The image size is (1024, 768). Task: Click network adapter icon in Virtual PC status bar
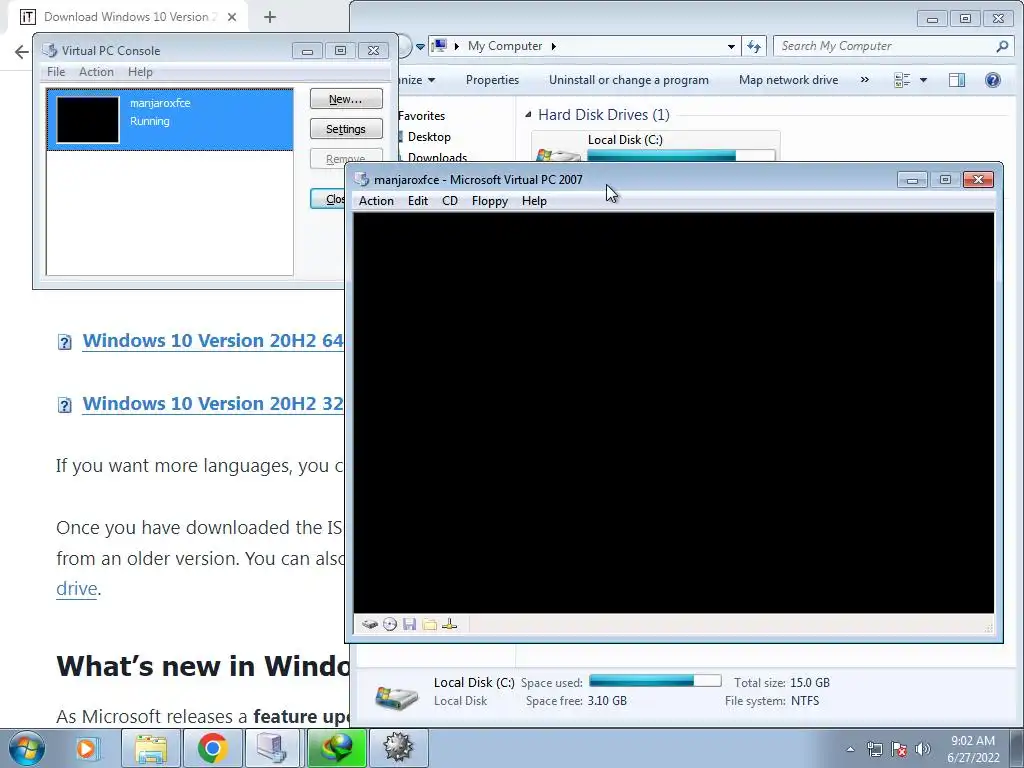[x=449, y=624]
